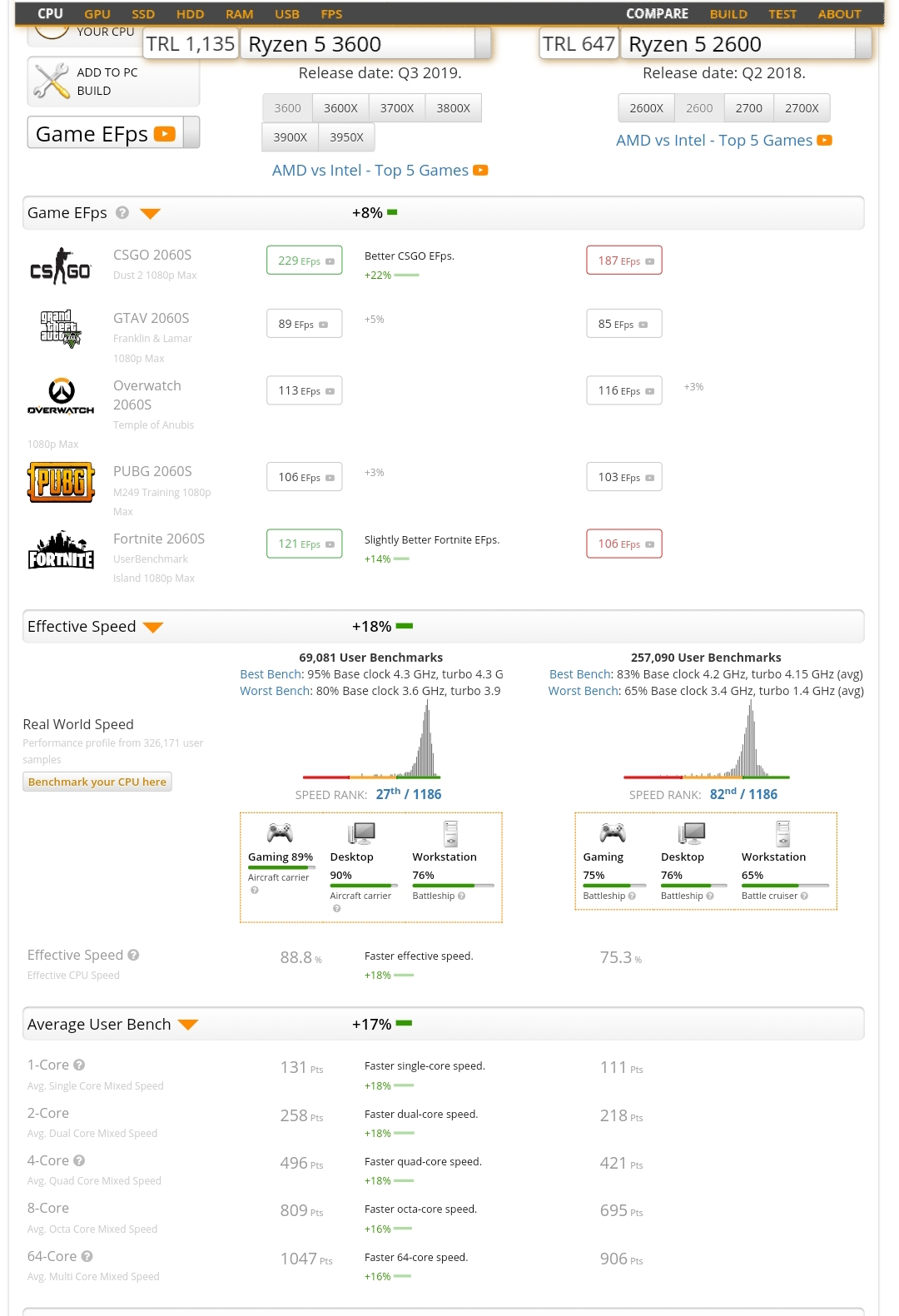Open the Ryzen 5 3600 CPU dropdown arrow
This screenshot has height=1316, width=899.
coord(483,43)
